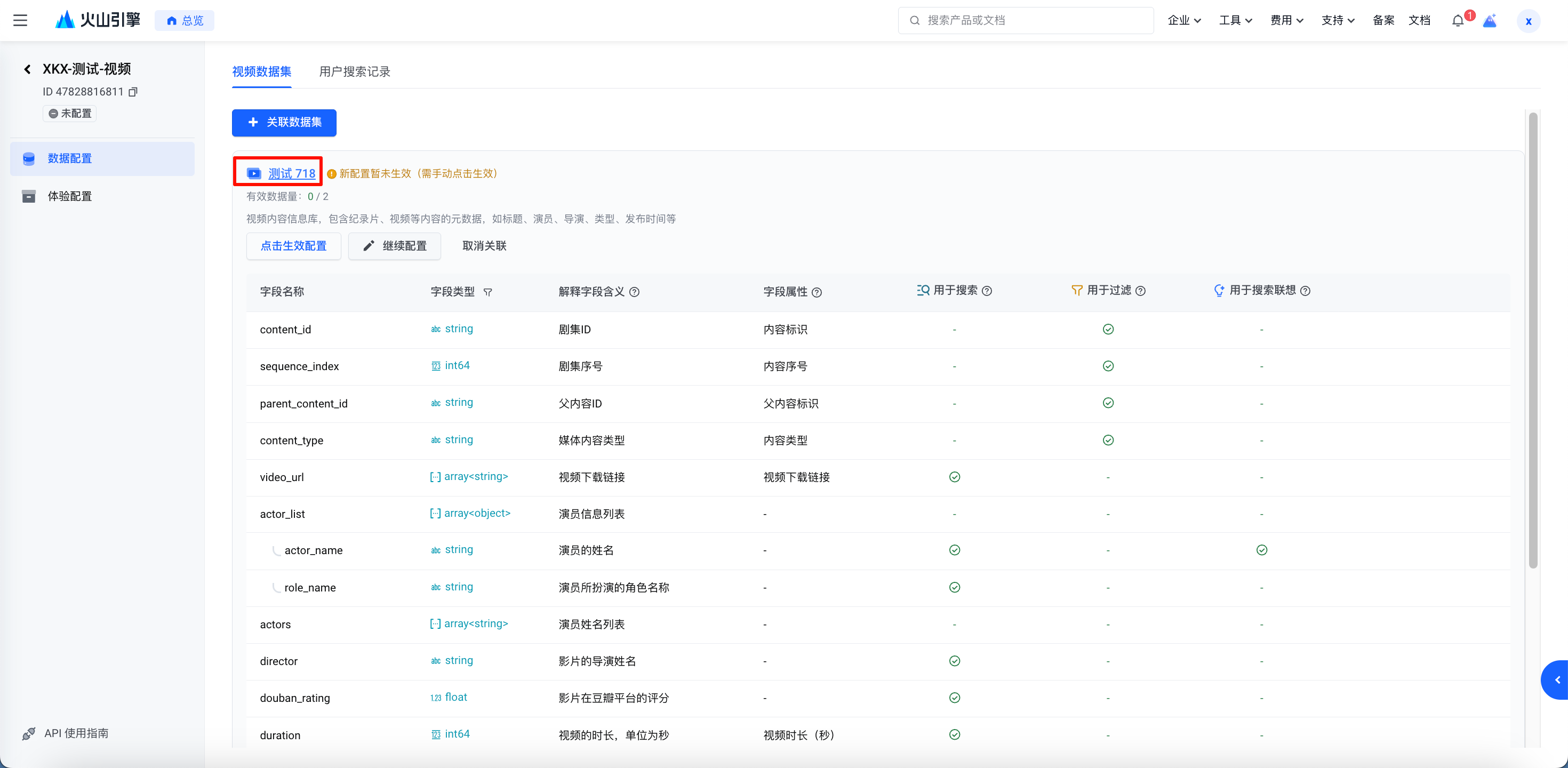This screenshot has height=768, width=1568.
Task: Open 体验配置 in the sidebar
Action: tap(69, 196)
